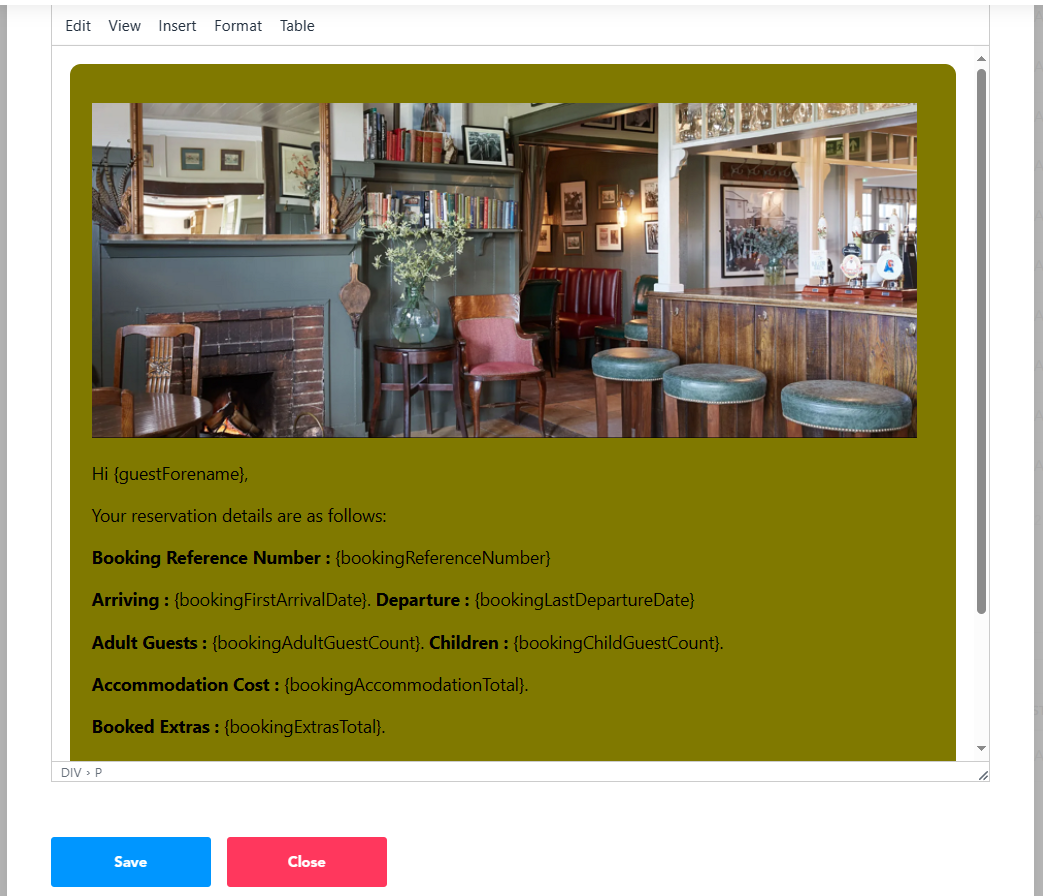This screenshot has width=1043, height=896.
Task: Open the Edit menu
Action: [78, 26]
